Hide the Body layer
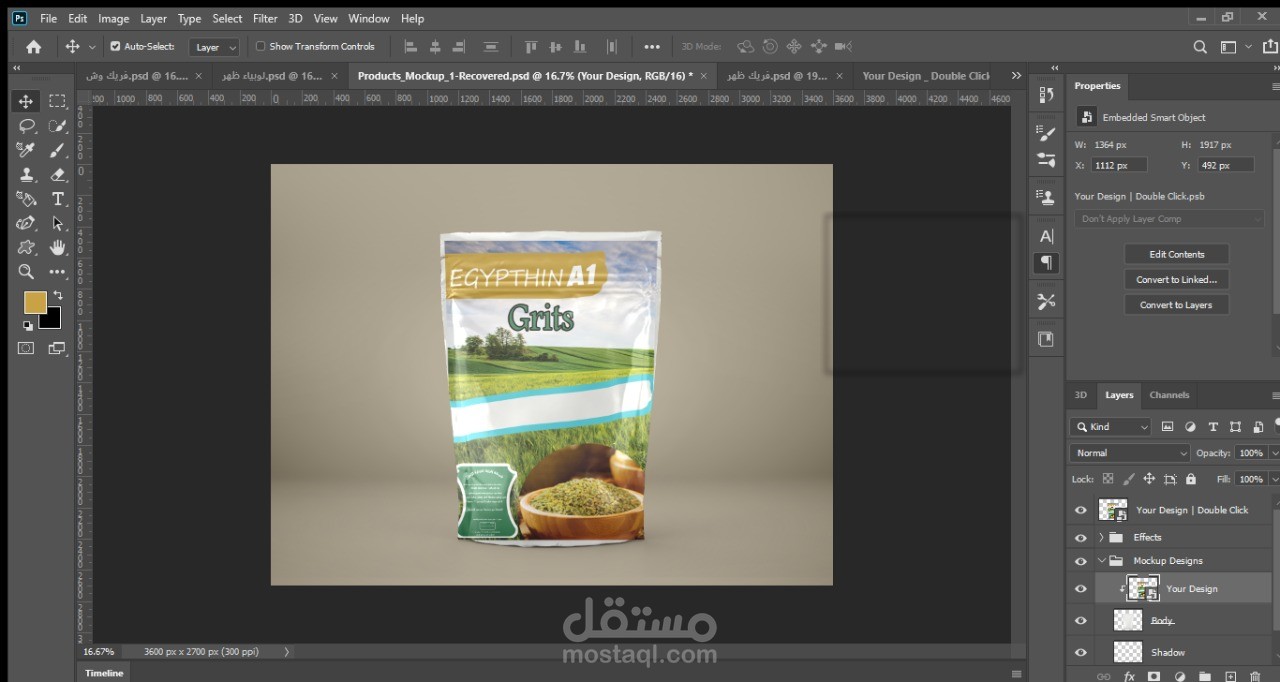The image size is (1280, 682). [1080, 621]
